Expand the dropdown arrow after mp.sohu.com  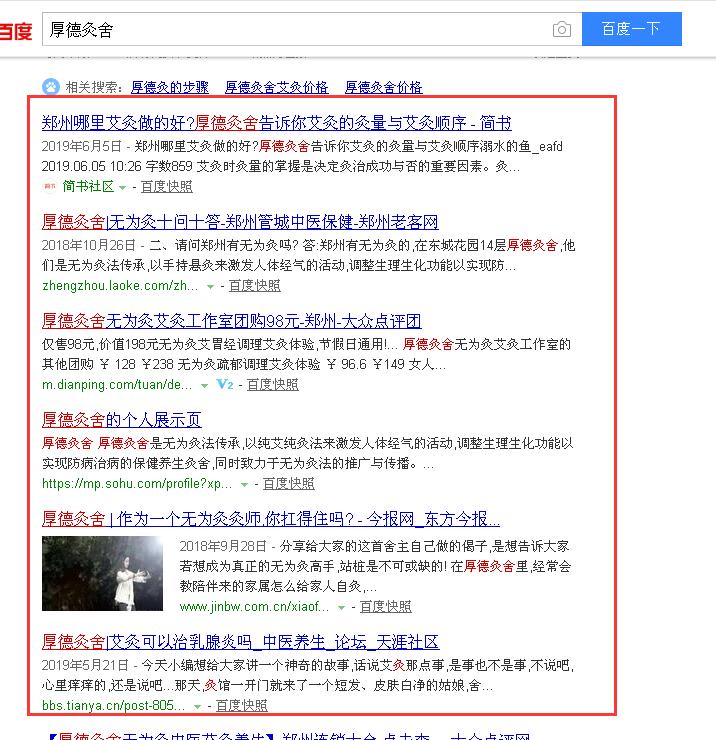point(245,484)
